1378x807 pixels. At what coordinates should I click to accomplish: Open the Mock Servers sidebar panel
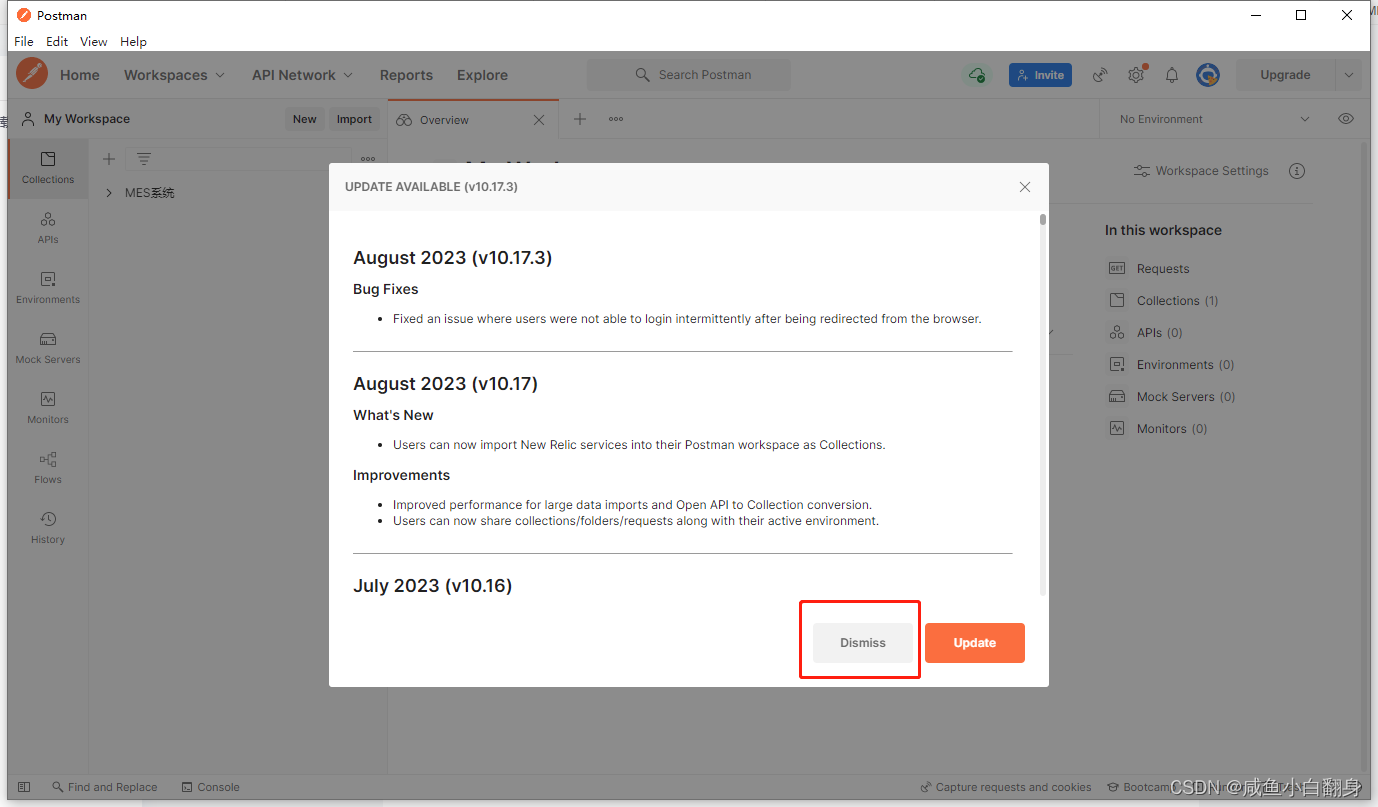click(x=48, y=348)
